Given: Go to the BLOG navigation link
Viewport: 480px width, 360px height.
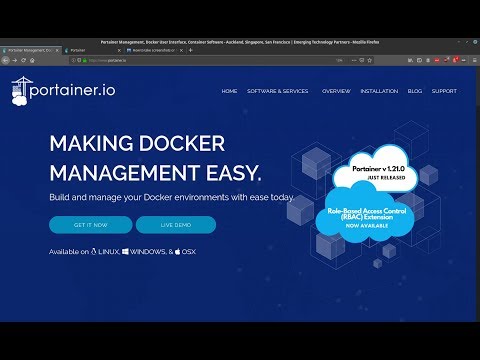Looking at the screenshot, I should click(x=415, y=91).
